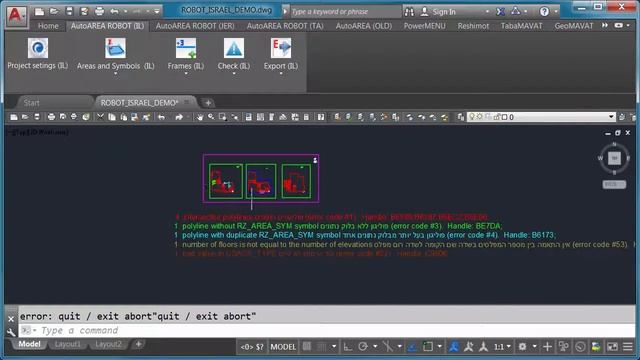Close the ROBOT_ISRAEL_DEMO drawing tab
This screenshot has height=360, width=640.
[x=187, y=102]
